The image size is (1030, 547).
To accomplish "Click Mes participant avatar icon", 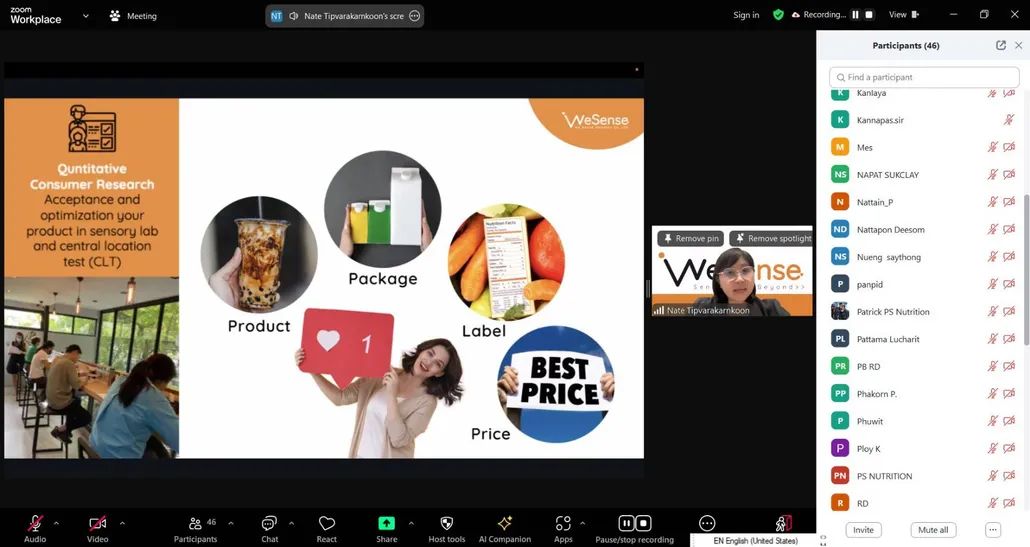I will click(x=840, y=147).
